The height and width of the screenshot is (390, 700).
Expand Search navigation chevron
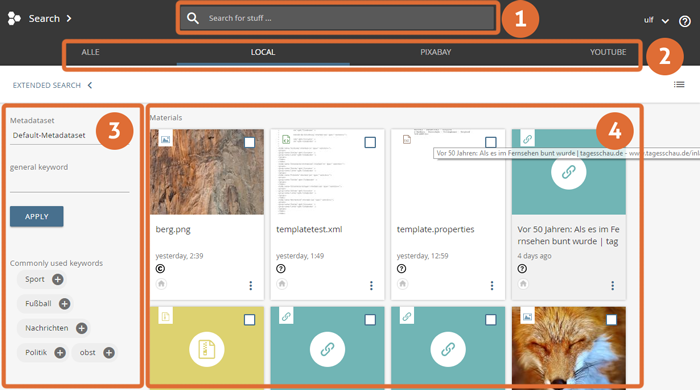click(69, 18)
